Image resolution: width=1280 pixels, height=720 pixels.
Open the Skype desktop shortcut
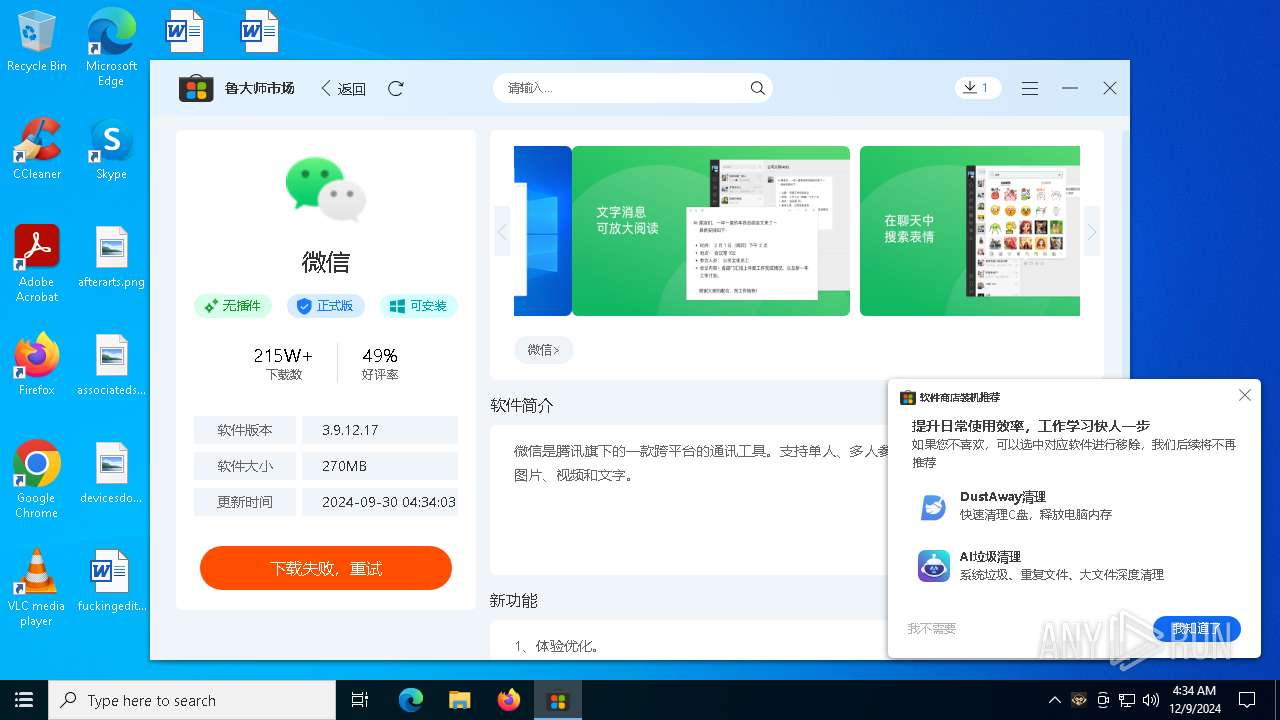tap(111, 149)
